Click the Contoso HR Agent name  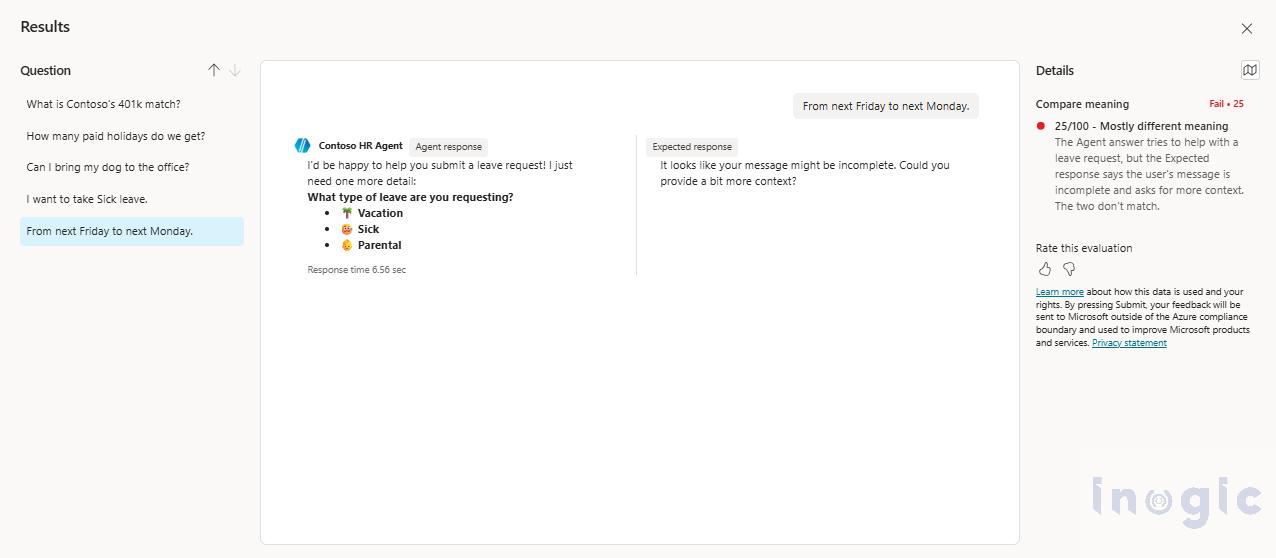[x=361, y=146]
